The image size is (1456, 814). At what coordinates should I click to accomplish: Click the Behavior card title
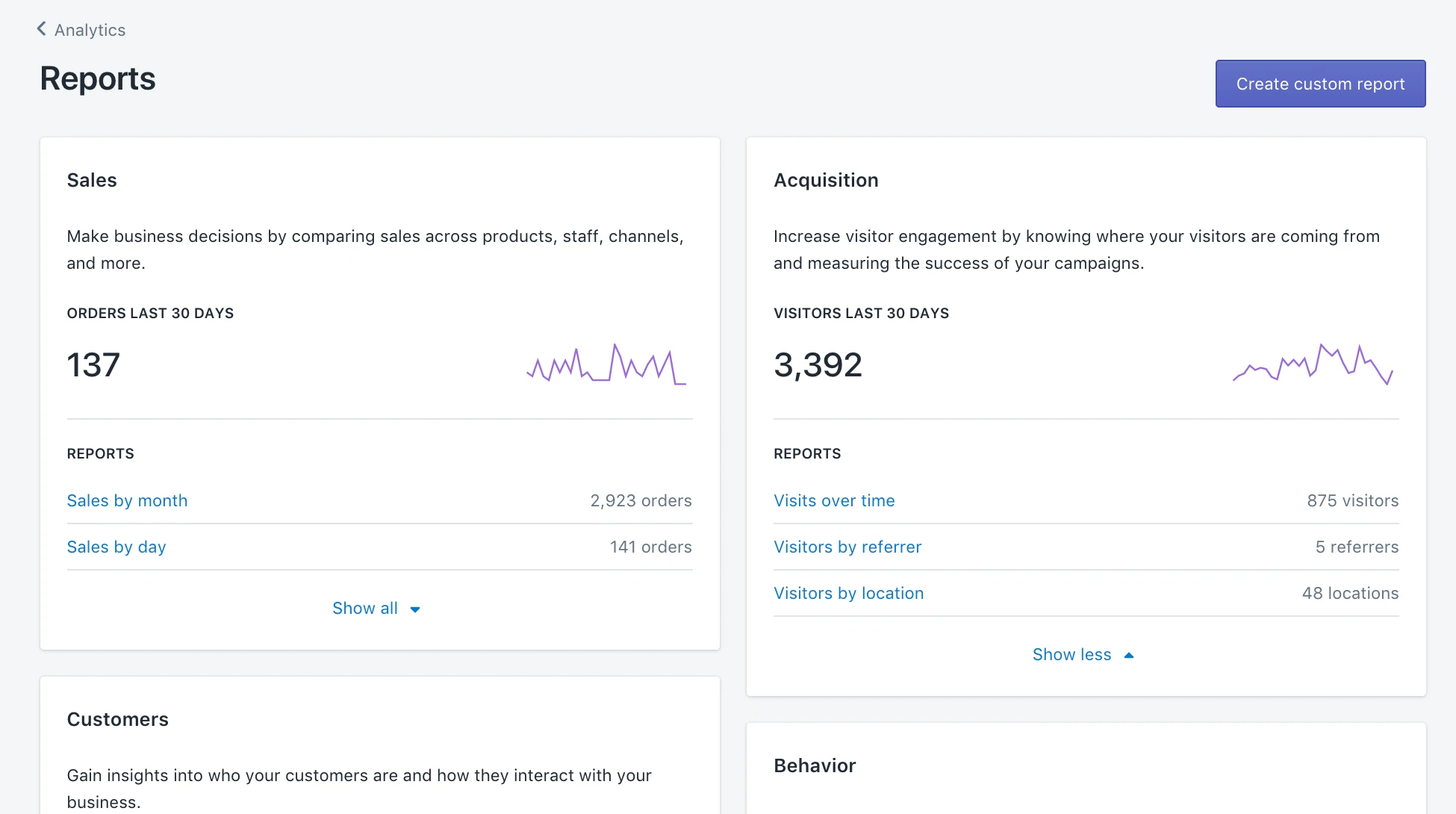click(814, 765)
